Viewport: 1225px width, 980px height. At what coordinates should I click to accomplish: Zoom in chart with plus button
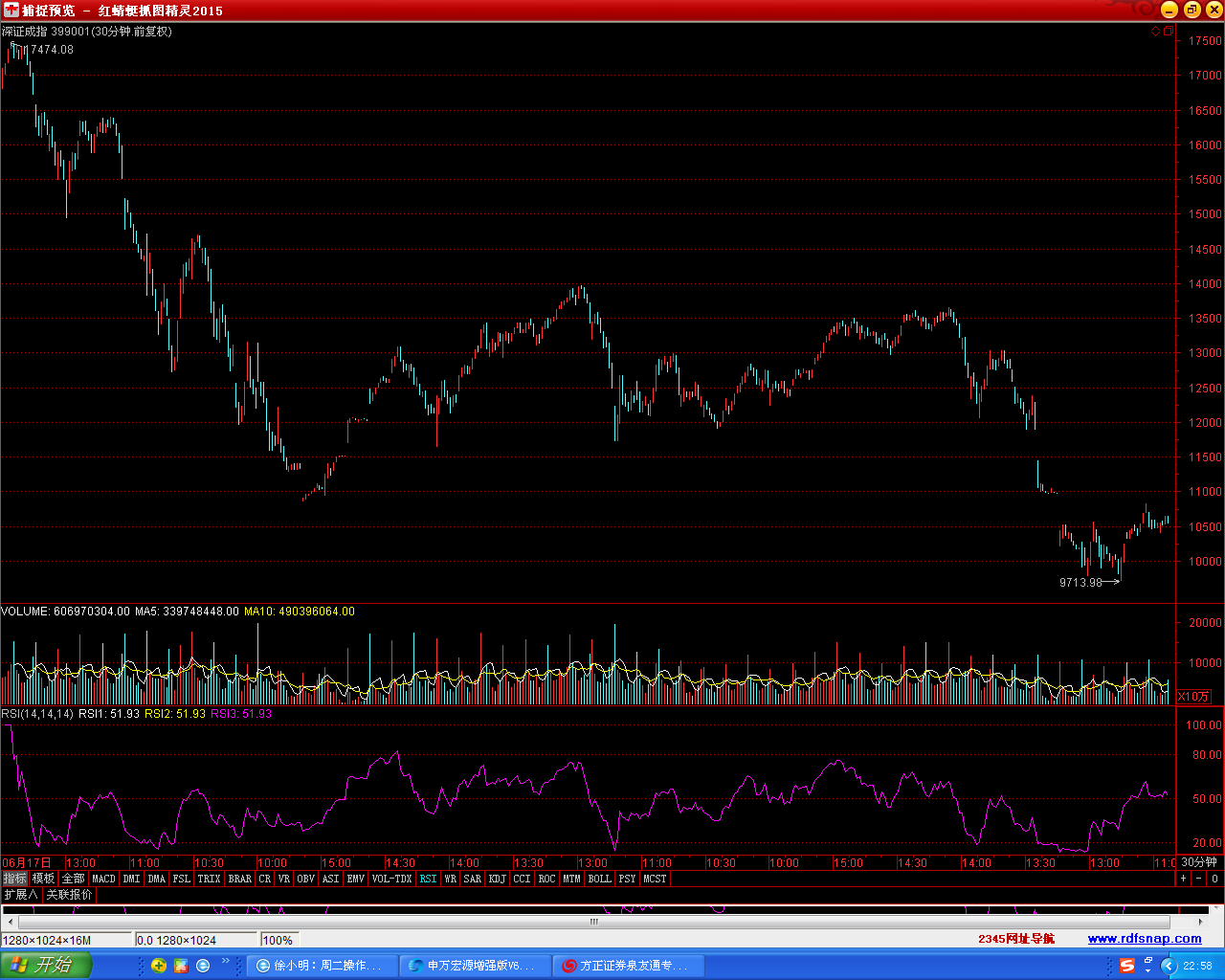point(1184,879)
